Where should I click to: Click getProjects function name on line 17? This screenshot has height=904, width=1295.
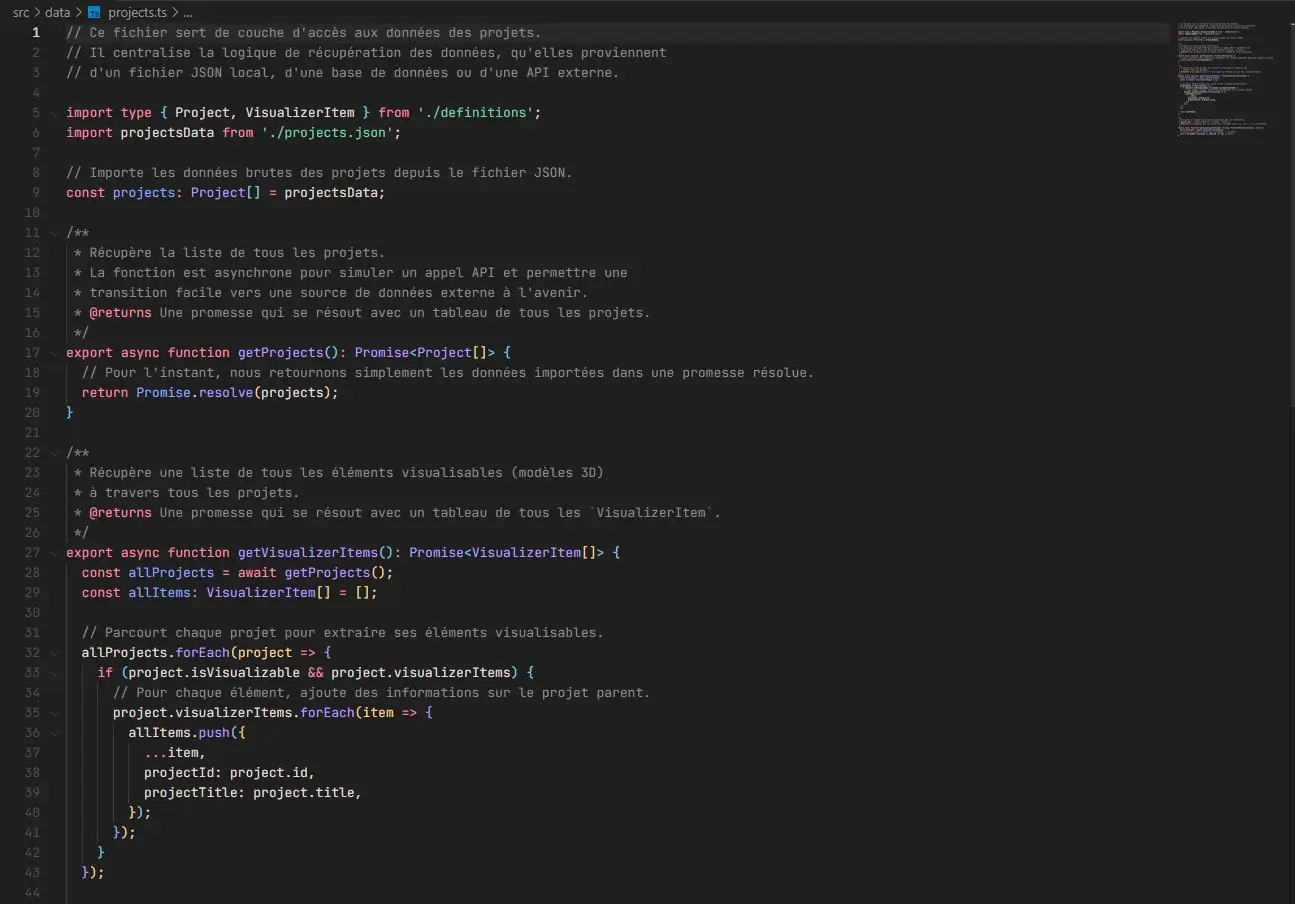(280, 352)
